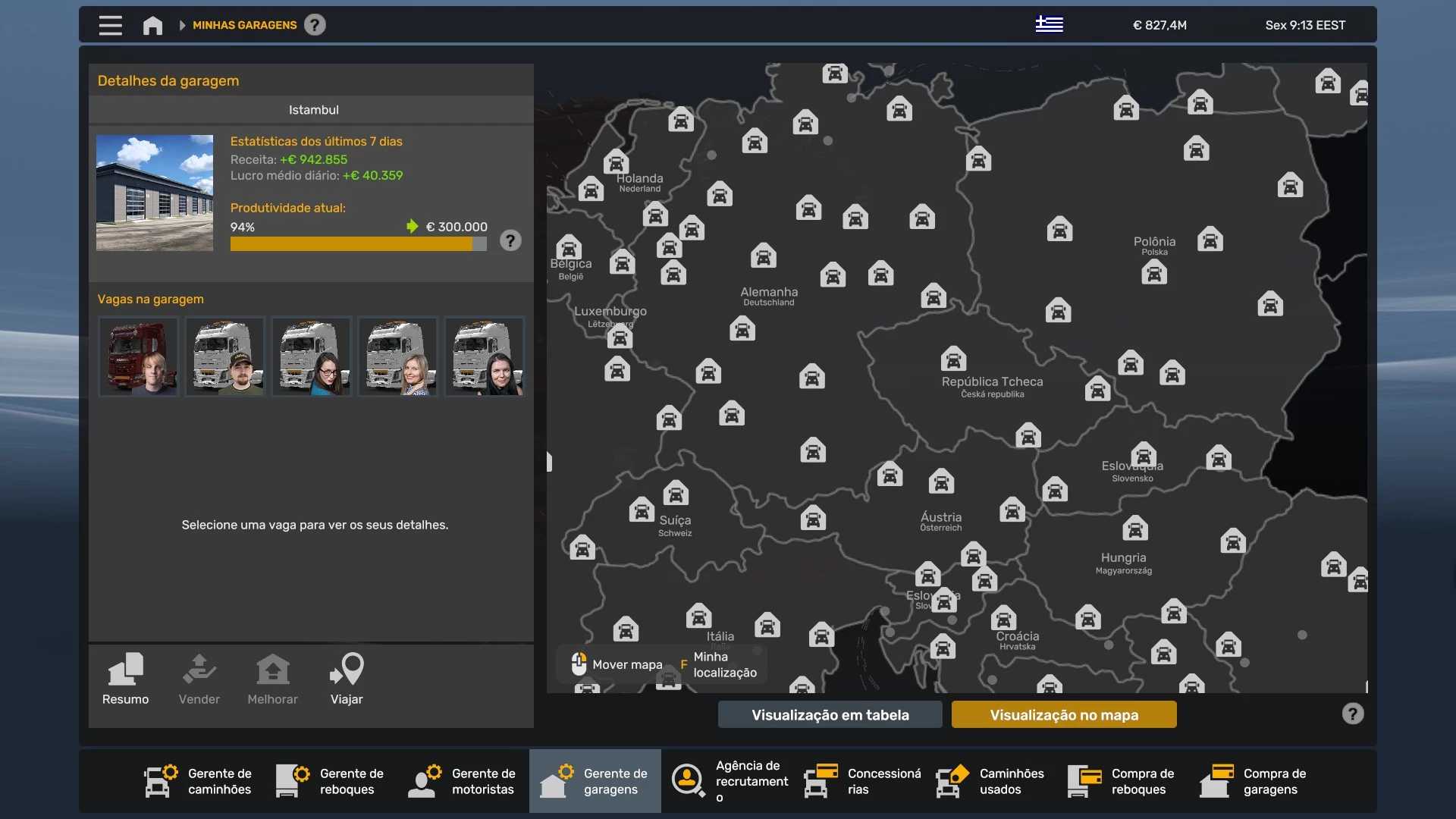Click the Greek flag icon
The height and width of the screenshot is (819, 1456).
click(x=1049, y=24)
